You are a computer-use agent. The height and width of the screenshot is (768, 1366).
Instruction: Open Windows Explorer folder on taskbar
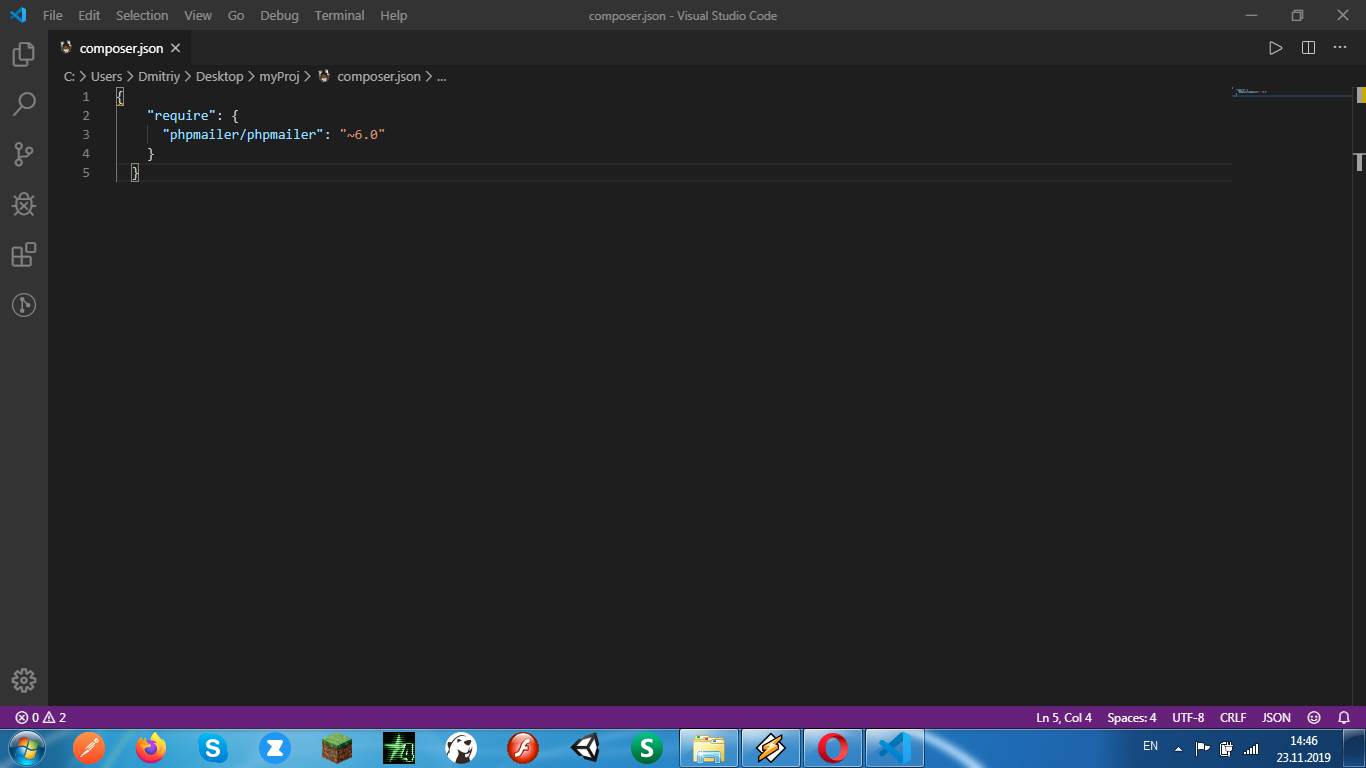tap(709, 747)
